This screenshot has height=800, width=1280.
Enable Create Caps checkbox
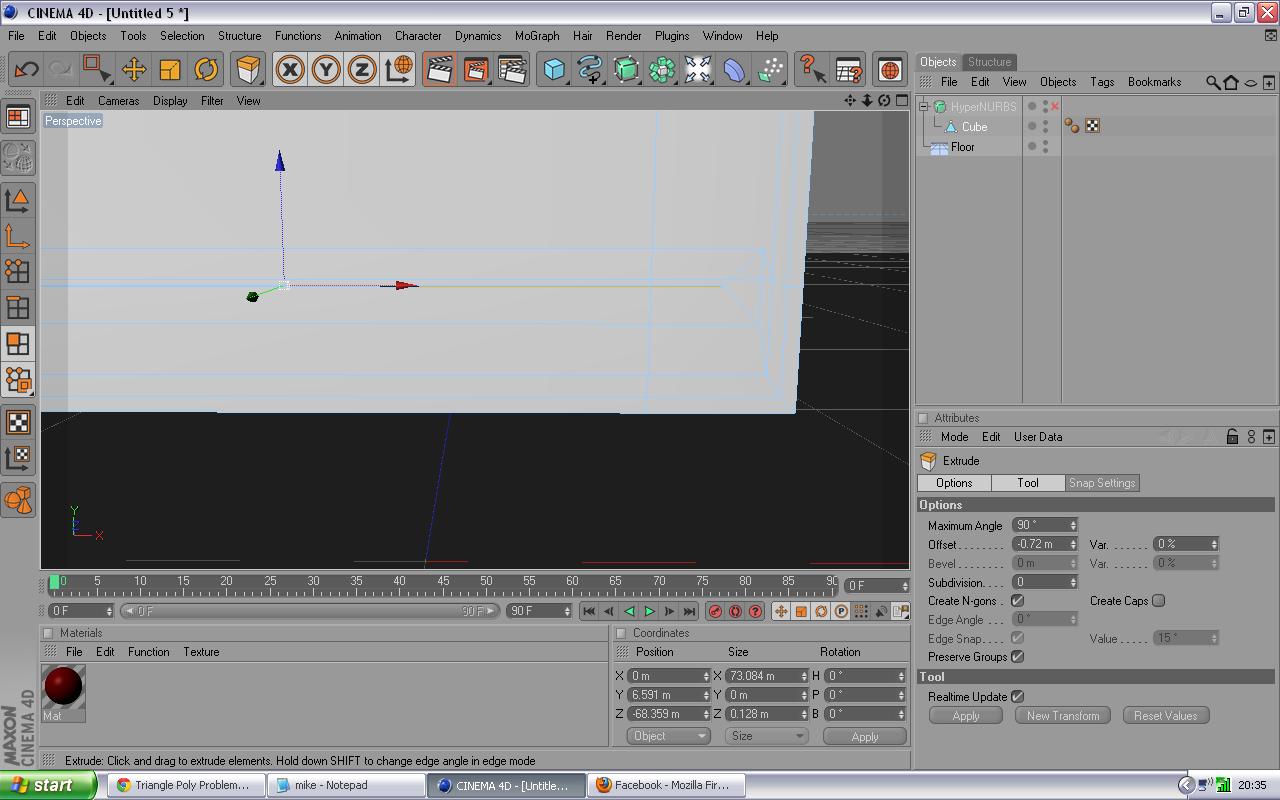1158,601
